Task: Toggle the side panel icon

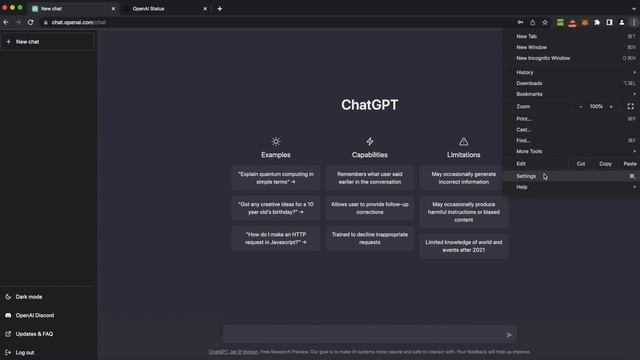Action: click(609, 22)
